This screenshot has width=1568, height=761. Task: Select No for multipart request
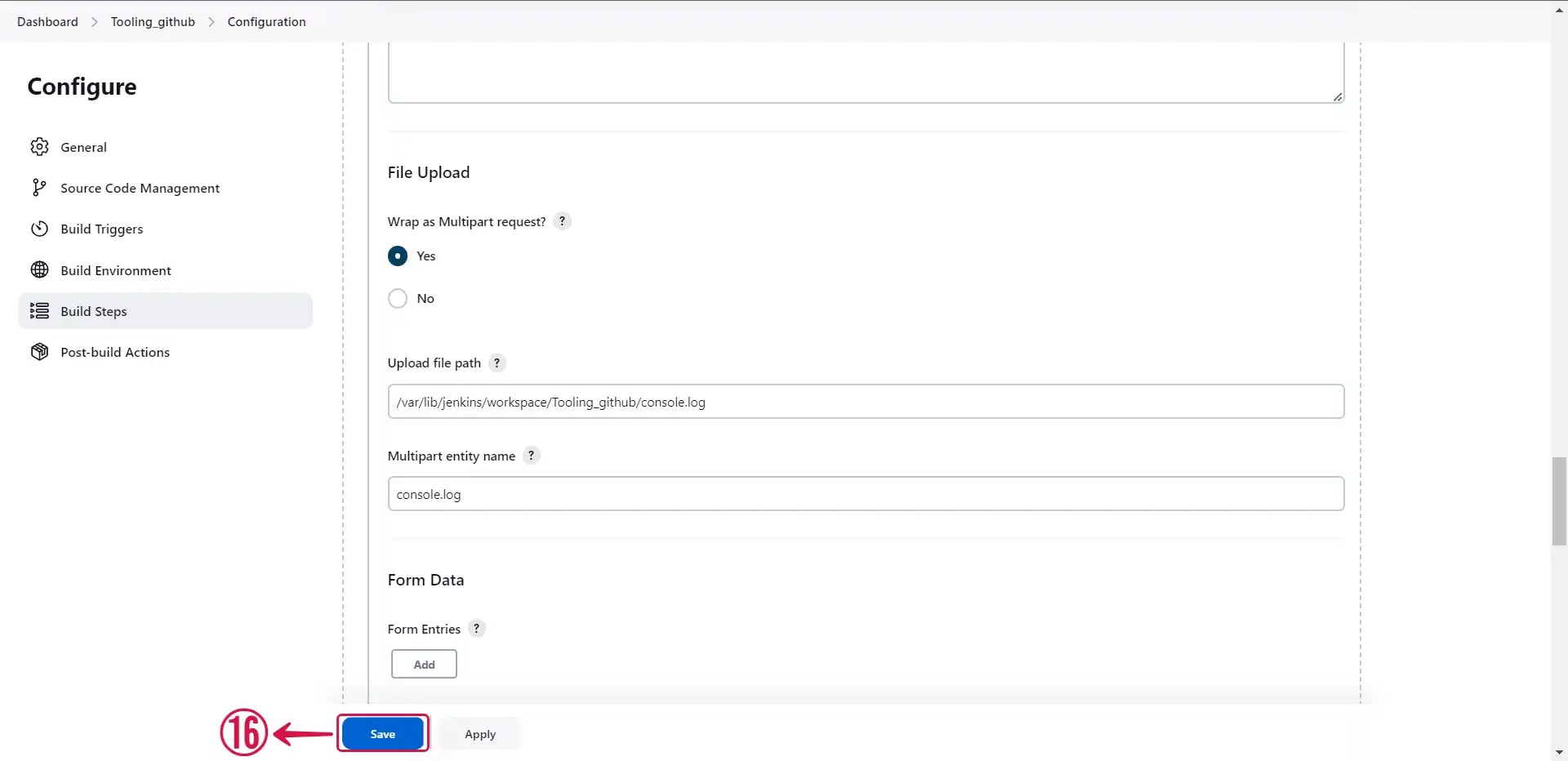[398, 299]
